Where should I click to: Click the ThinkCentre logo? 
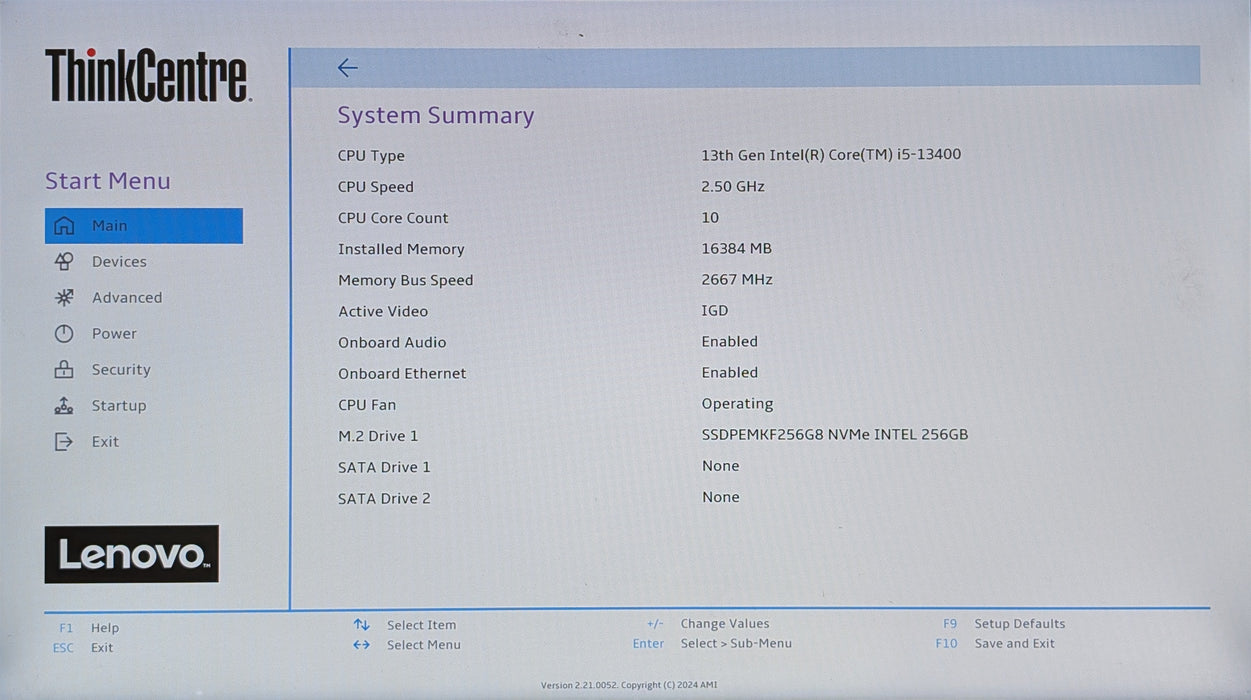(x=148, y=76)
